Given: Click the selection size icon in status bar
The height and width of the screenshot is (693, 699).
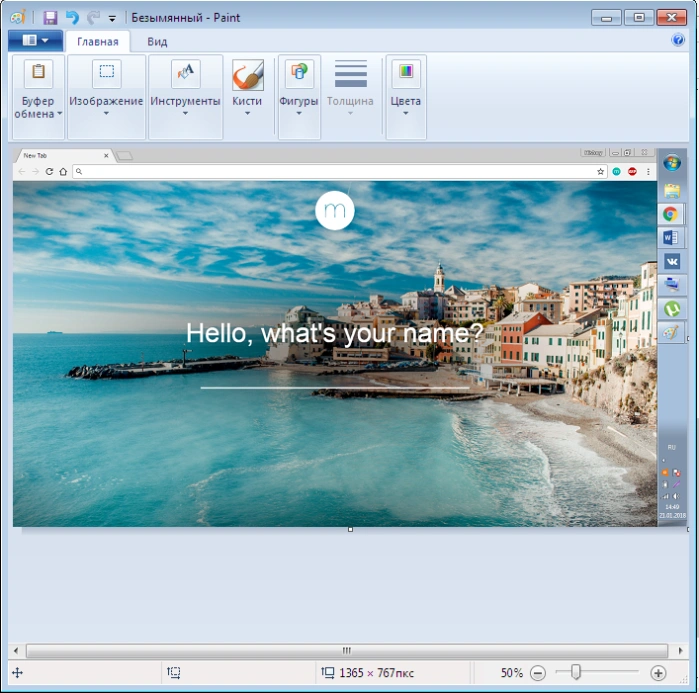Looking at the screenshot, I should pyautogui.click(x=174, y=672).
